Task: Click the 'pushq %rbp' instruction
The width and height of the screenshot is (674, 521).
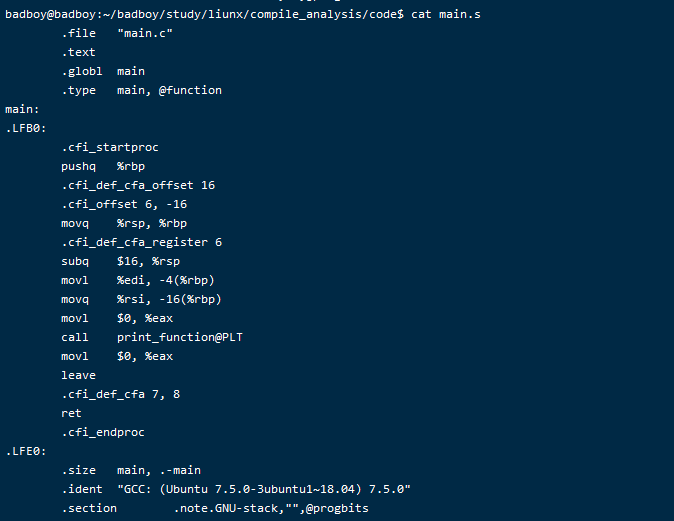Action: 103,166
